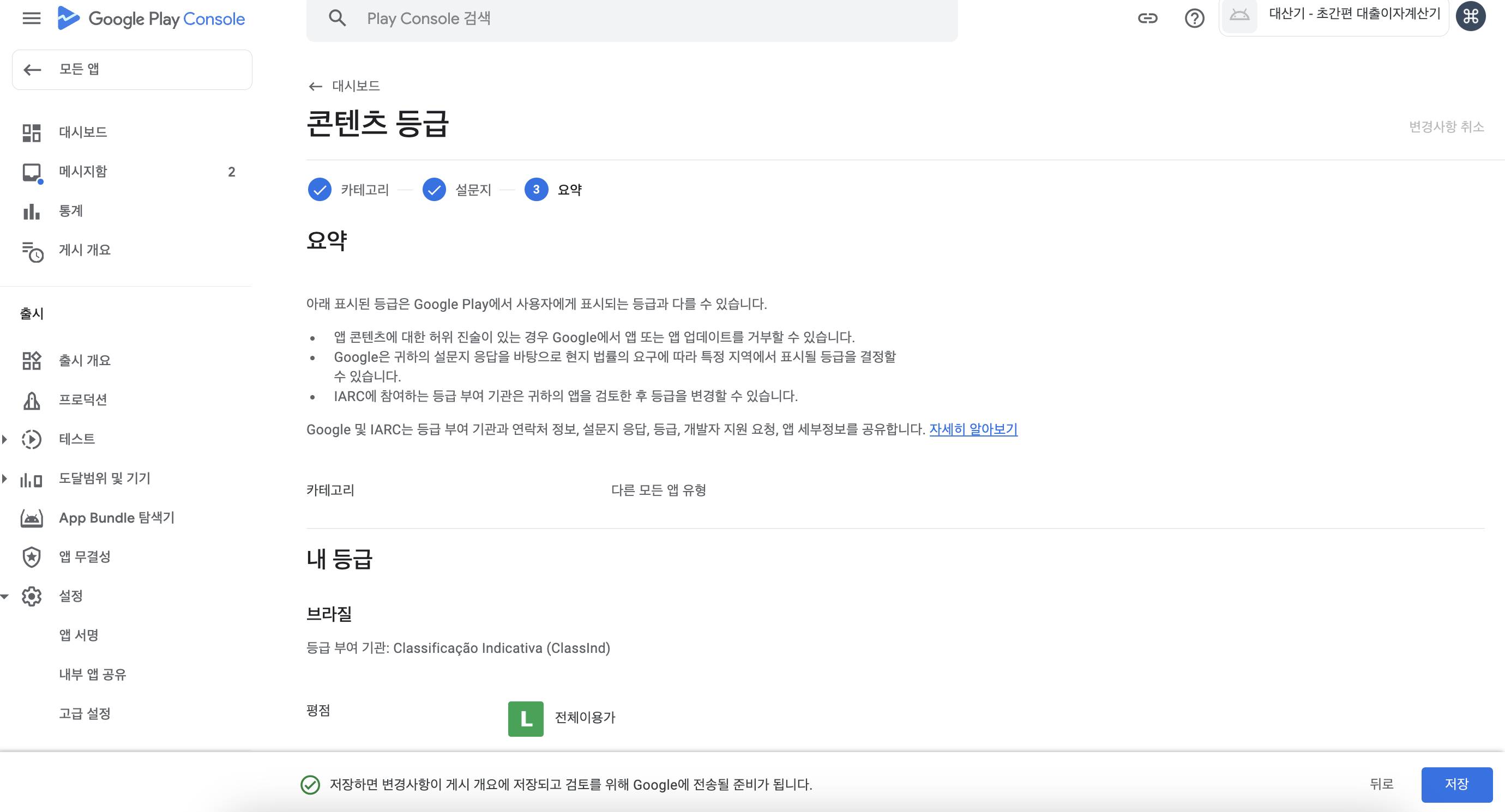Go to 통계 statistics page
Viewport: 1505px width, 812px height.
coord(71,211)
